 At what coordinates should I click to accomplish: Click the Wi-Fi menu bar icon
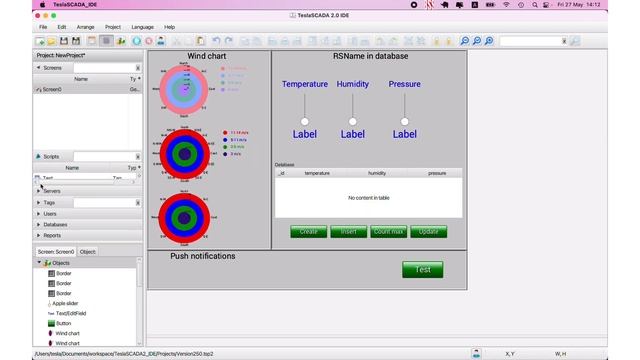pyautogui.click(x=506, y=5)
